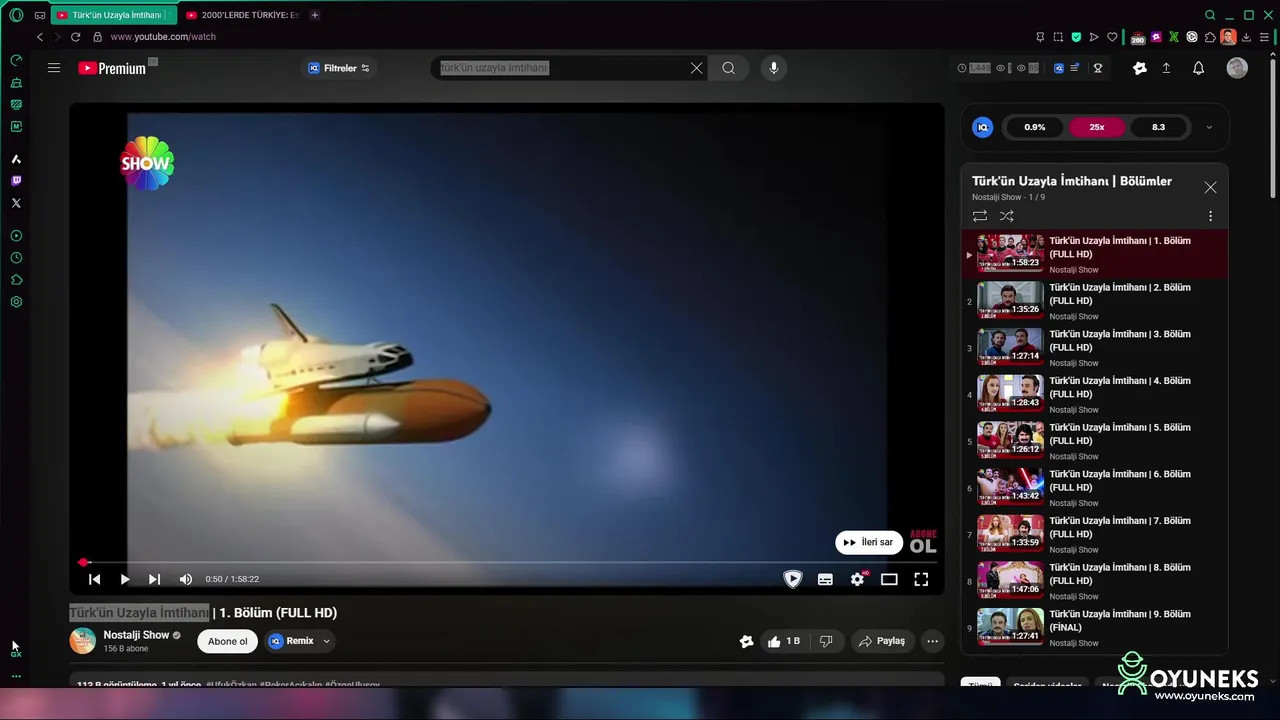The width and height of the screenshot is (1280, 720).
Task: Play the video
Action: [x=125, y=579]
